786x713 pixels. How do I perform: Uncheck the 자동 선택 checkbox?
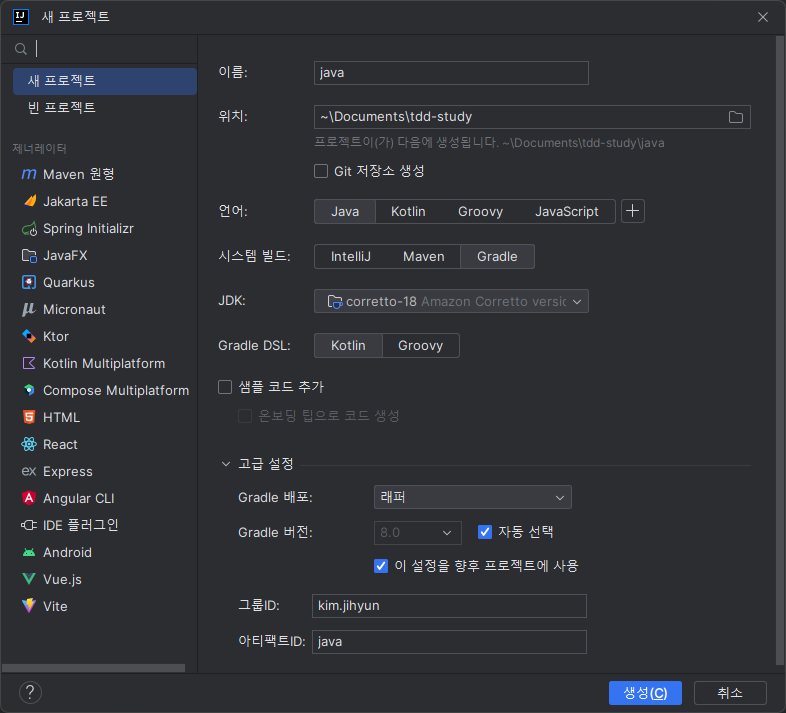[x=485, y=532]
